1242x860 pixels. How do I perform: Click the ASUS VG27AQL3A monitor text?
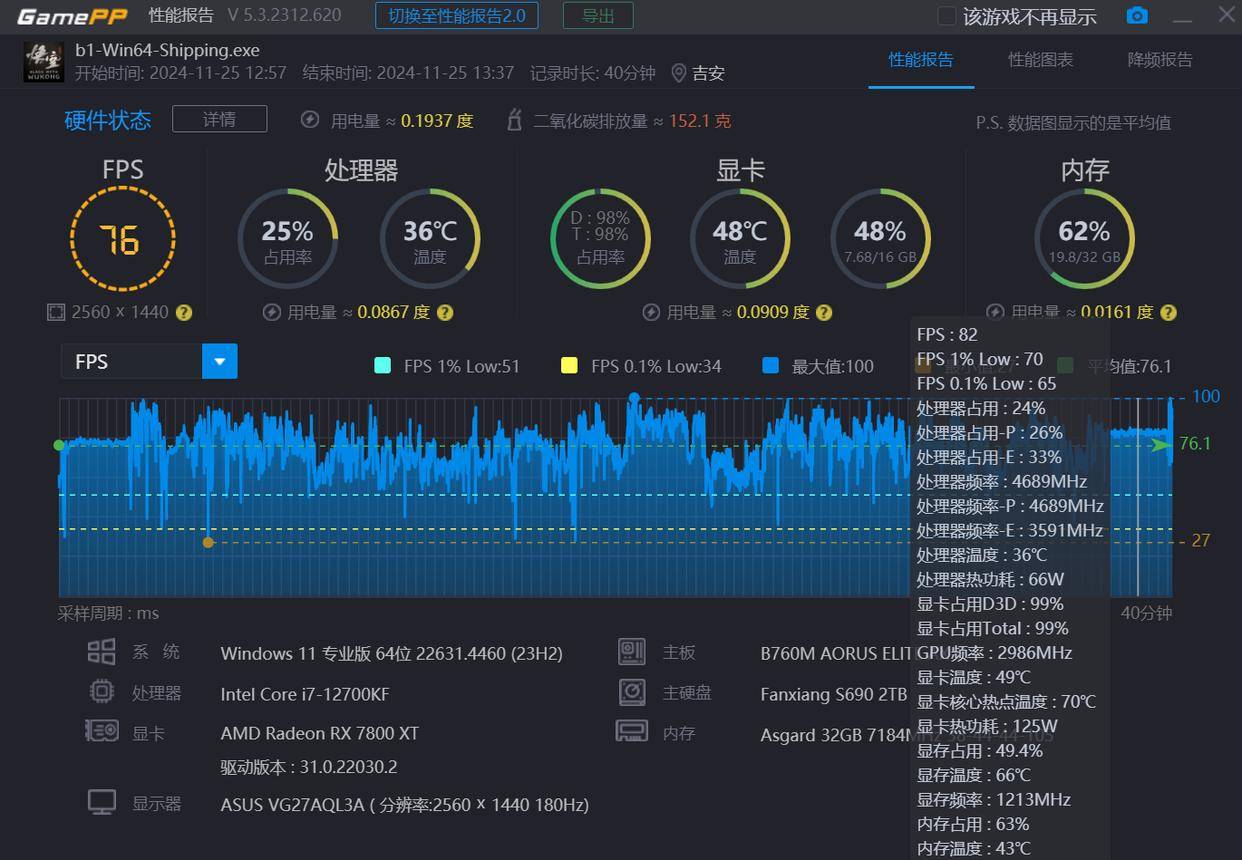[405, 805]
